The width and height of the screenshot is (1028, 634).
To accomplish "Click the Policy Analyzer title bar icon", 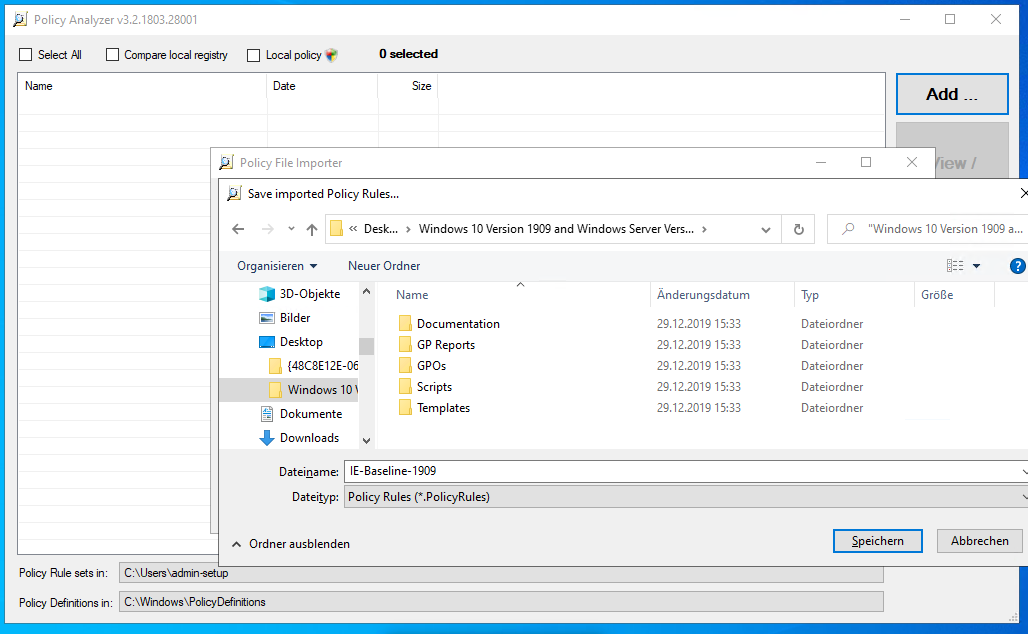I will tap(20, 20).
